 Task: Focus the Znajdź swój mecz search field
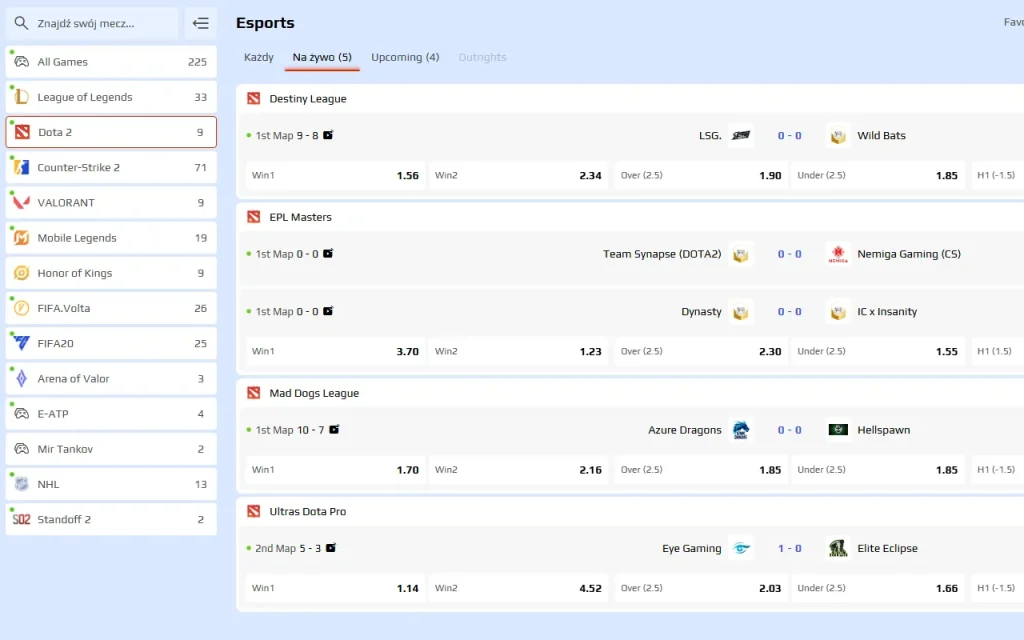point(92,24)
